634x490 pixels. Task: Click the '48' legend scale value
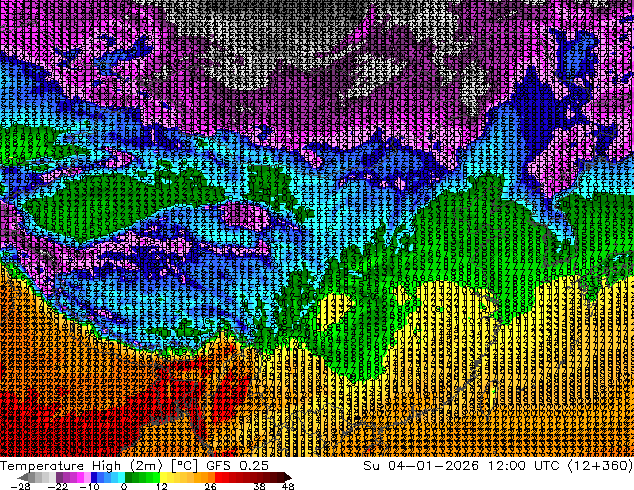288,486
